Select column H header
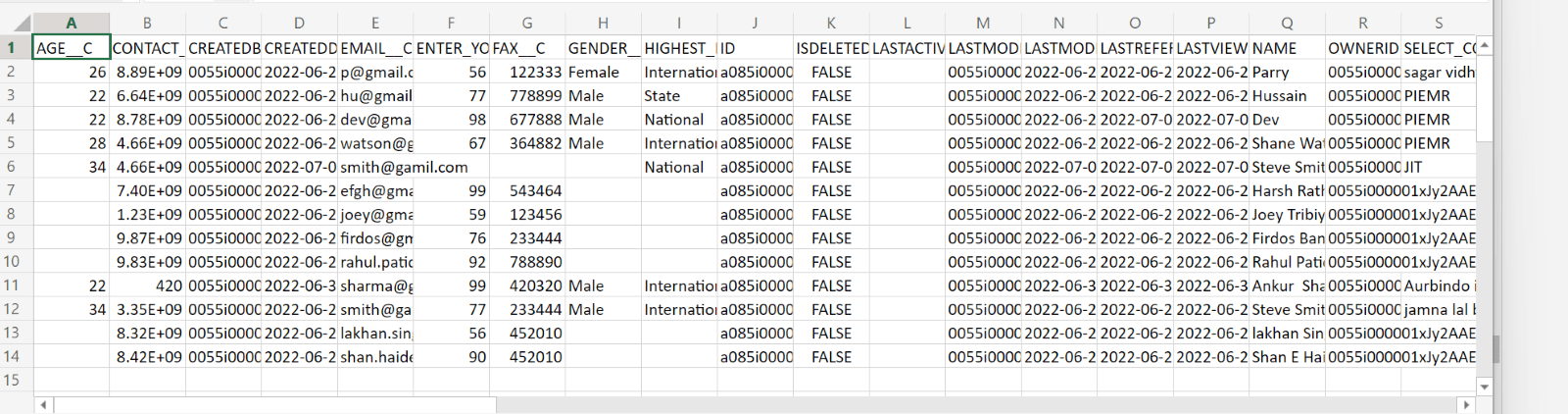This screenshot has height=414, width=1568. click(603, 24)
